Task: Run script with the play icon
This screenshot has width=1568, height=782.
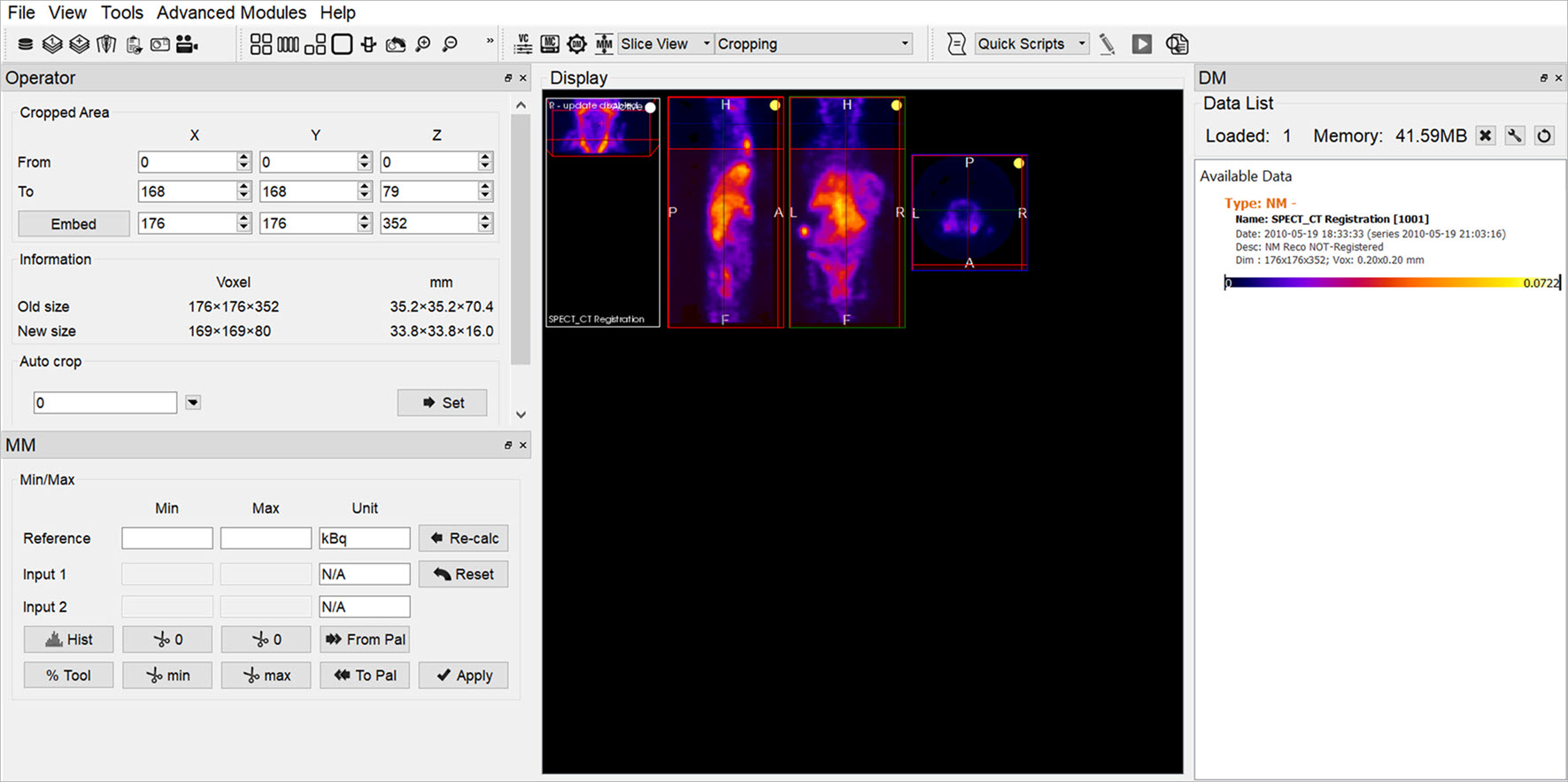Action: pyautogui.click(x=1142, y=44)
